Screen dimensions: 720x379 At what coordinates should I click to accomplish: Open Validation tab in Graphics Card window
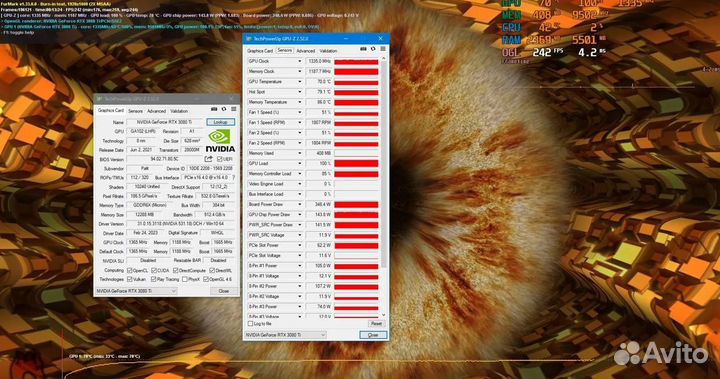tap(179, 111)
